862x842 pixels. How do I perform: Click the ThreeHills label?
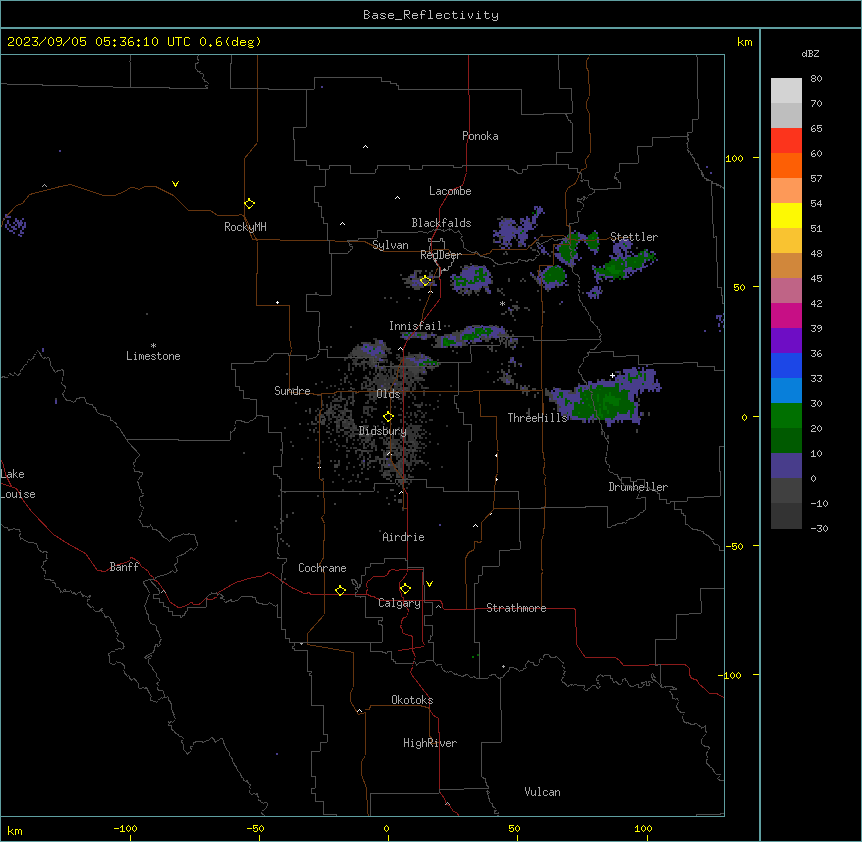[537, 418]
